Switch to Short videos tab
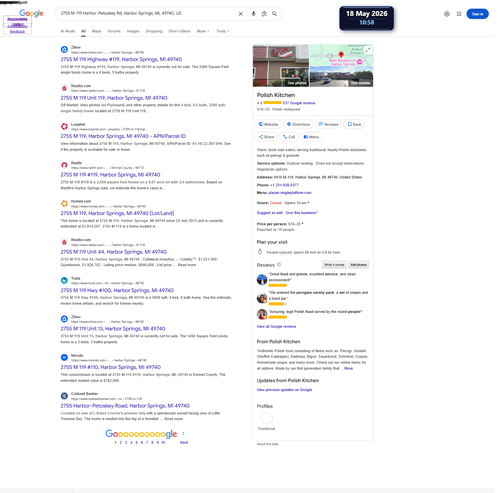 [x=179, y=31]
